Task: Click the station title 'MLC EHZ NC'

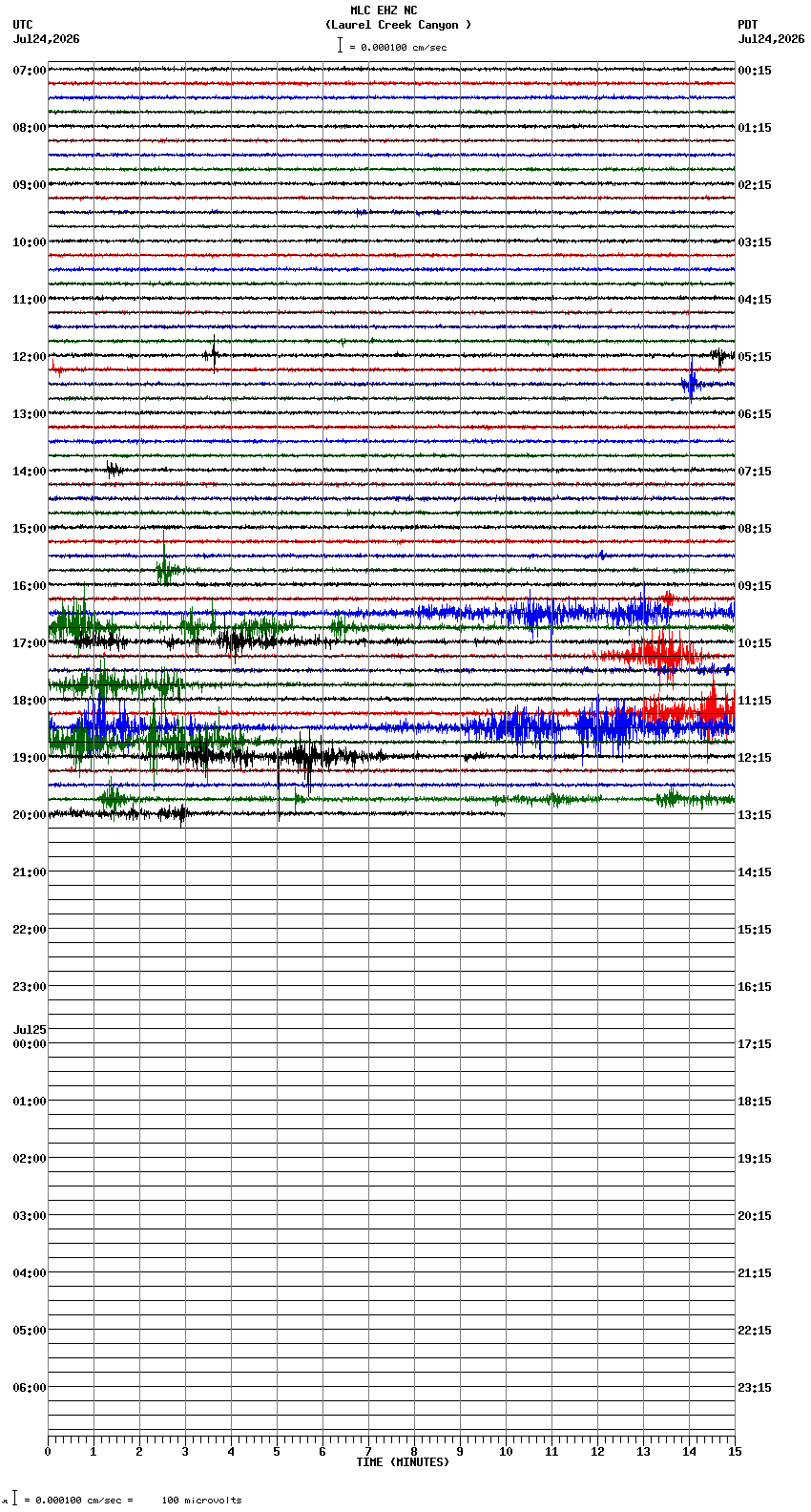Action: 384,10
